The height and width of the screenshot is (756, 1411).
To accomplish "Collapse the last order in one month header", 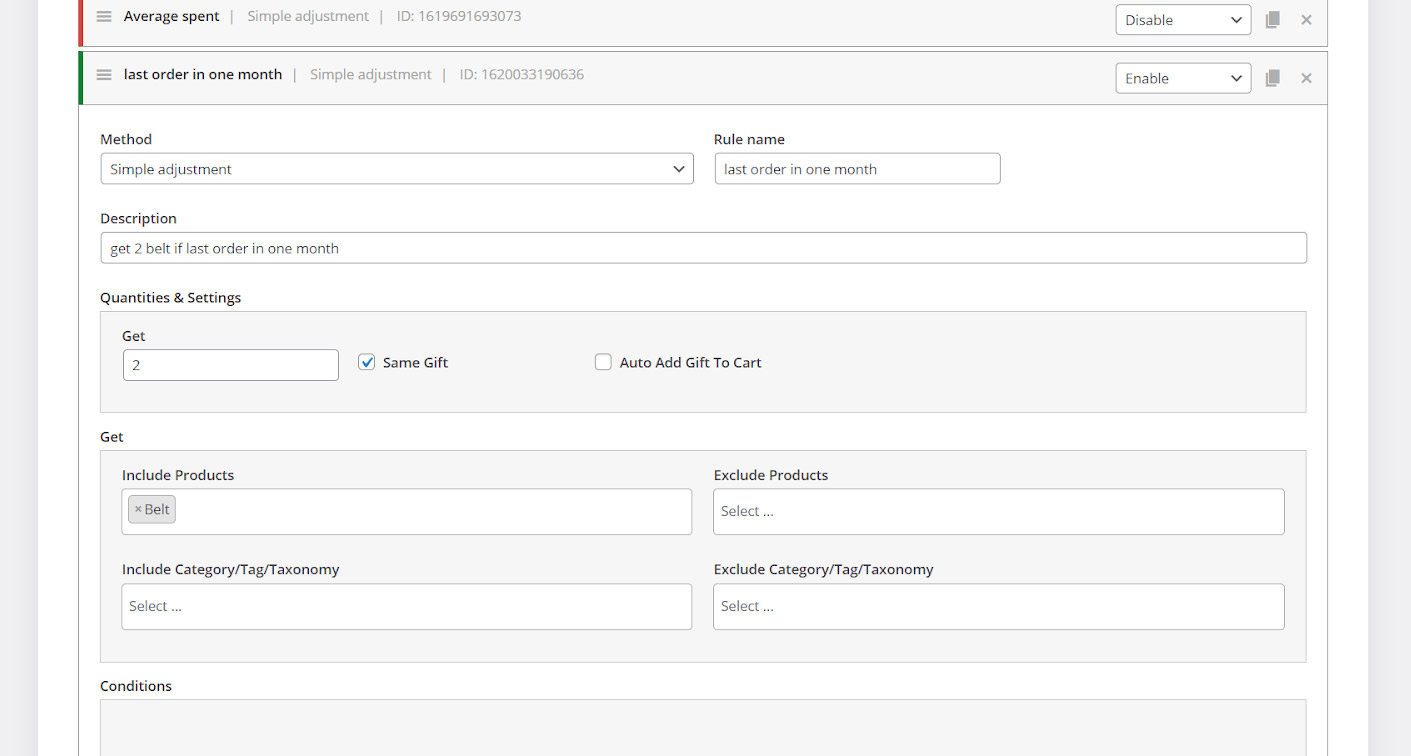I will pyautogui.click(x=800, y=75).
